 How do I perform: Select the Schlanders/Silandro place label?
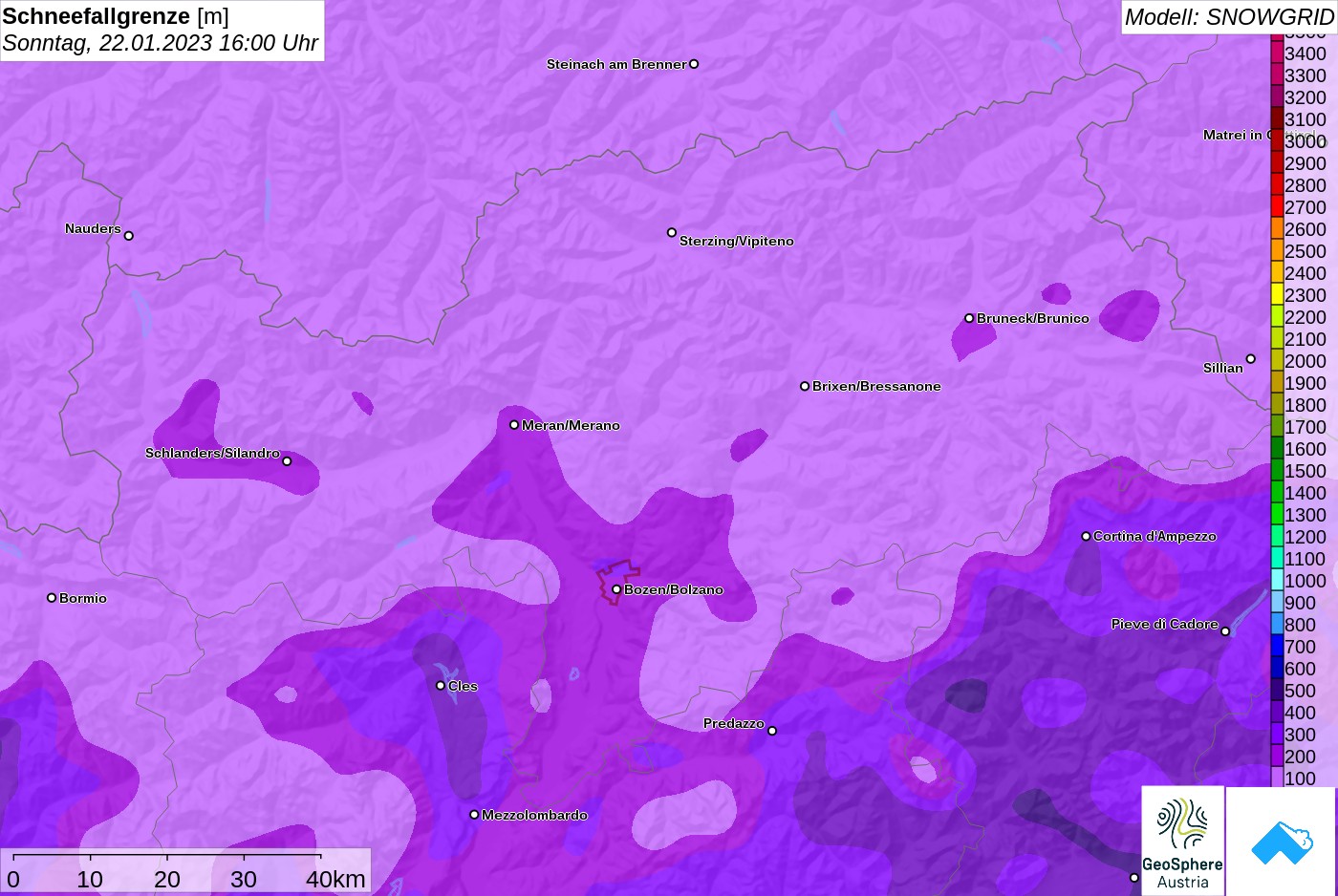click(x=212, y=453)
